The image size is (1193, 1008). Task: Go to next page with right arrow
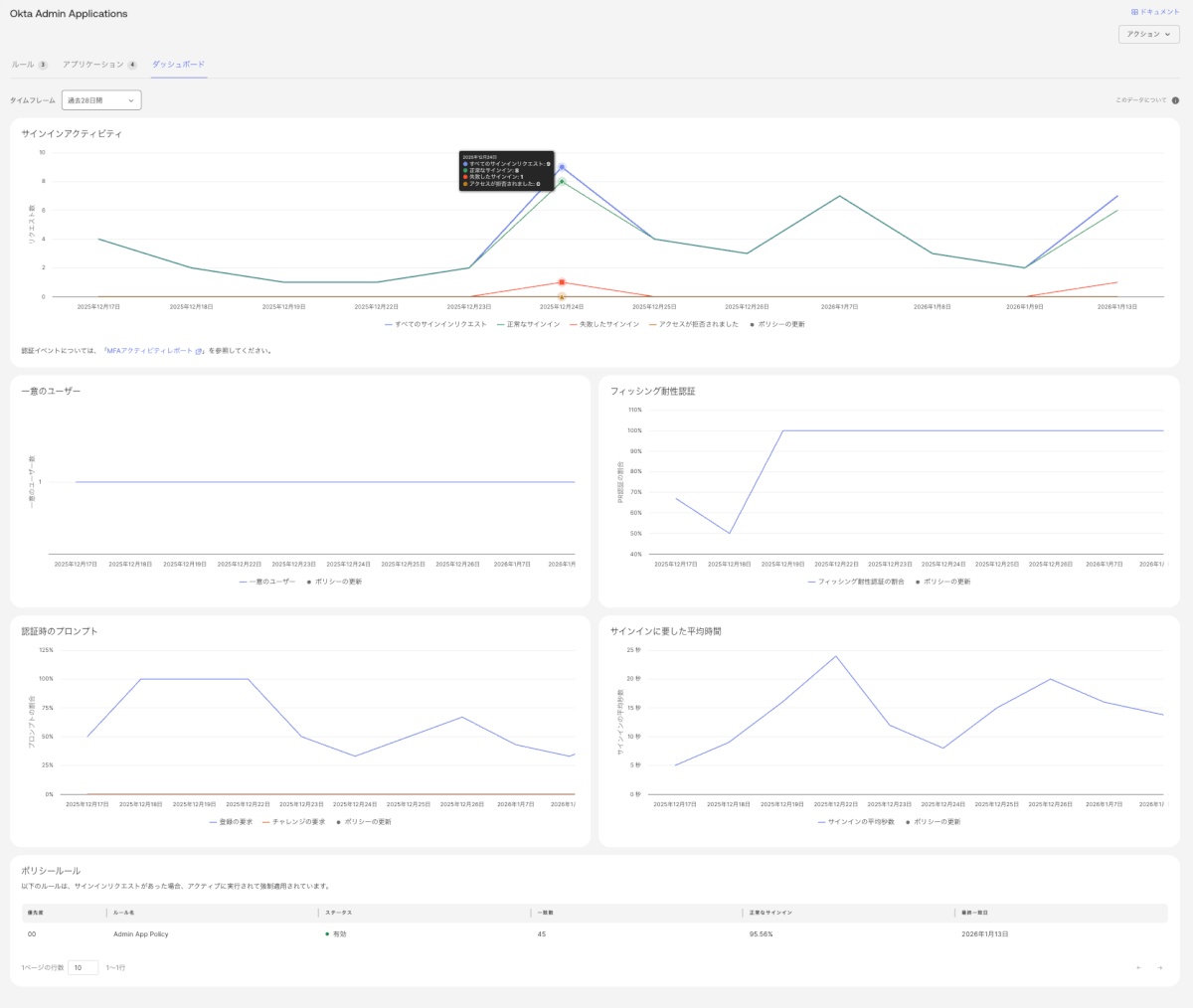point(1159,967)
